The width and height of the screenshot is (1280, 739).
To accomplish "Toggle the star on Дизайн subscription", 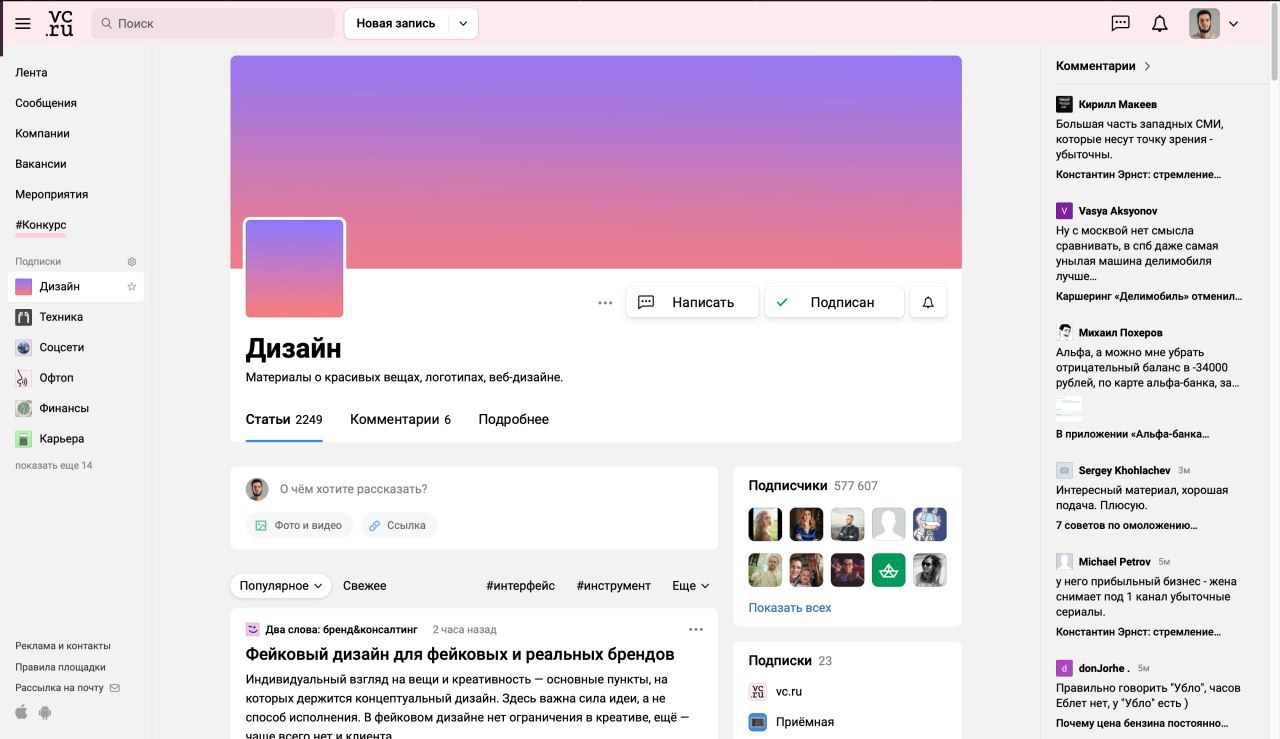I will [131, 287].
